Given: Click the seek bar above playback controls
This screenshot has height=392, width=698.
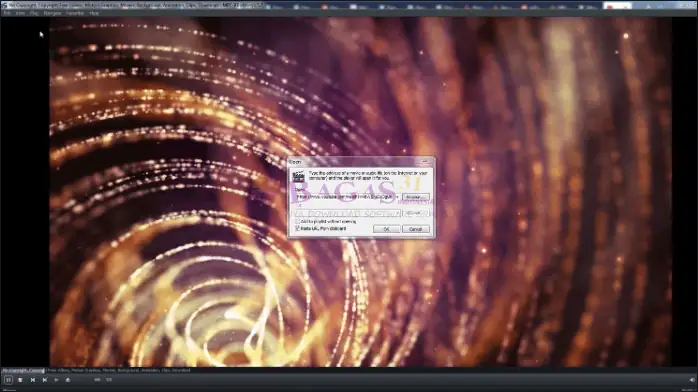Looking at the screenshot, I should [349, 370].
